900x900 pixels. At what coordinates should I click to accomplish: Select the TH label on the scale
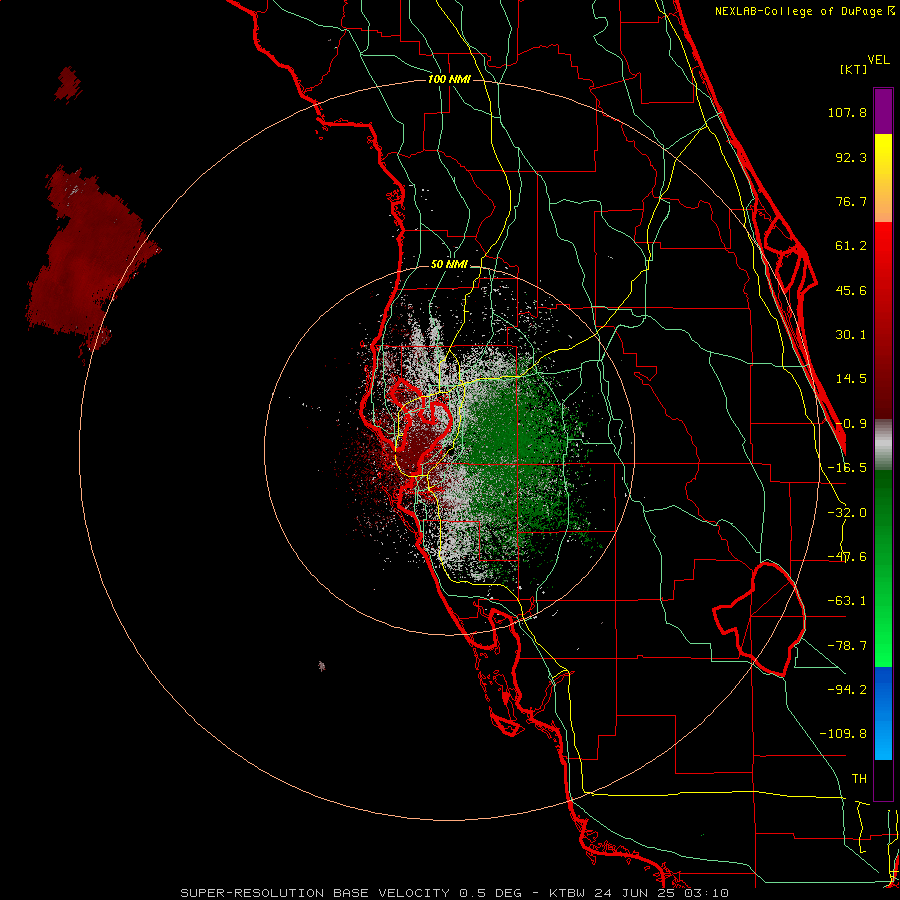(x=859, y=779)
